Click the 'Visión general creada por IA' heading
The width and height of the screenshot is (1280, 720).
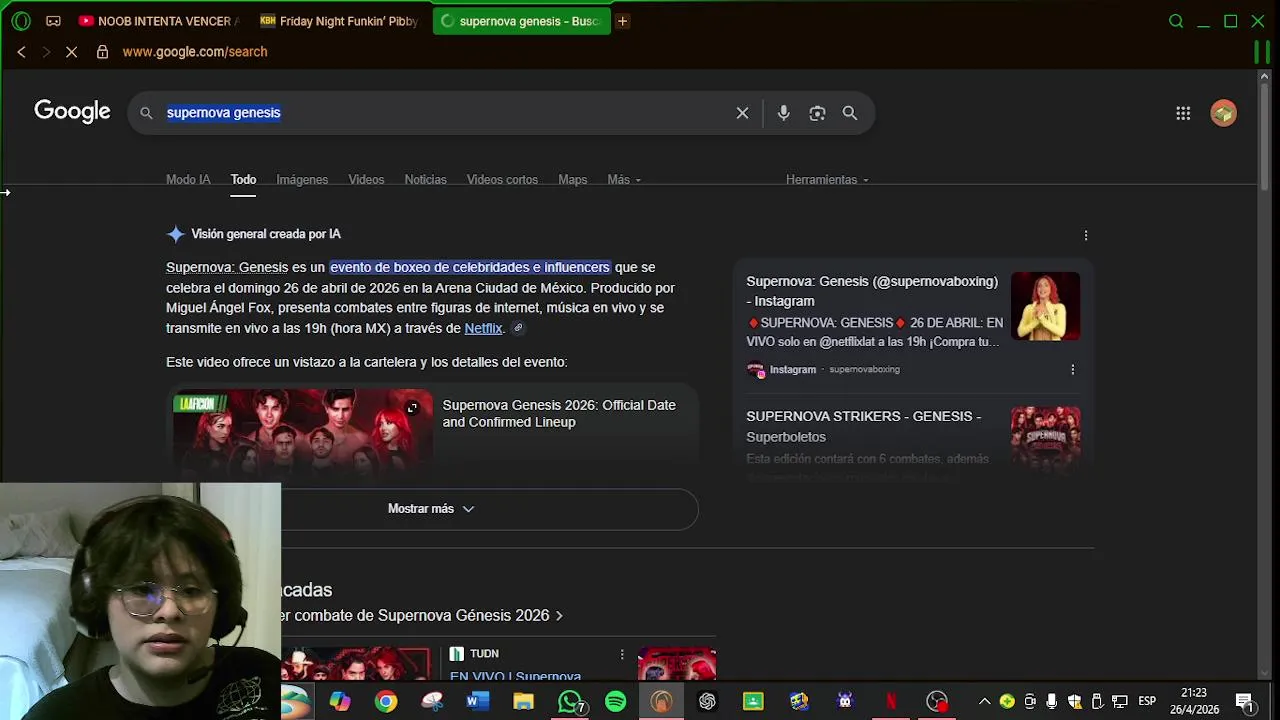266,234
